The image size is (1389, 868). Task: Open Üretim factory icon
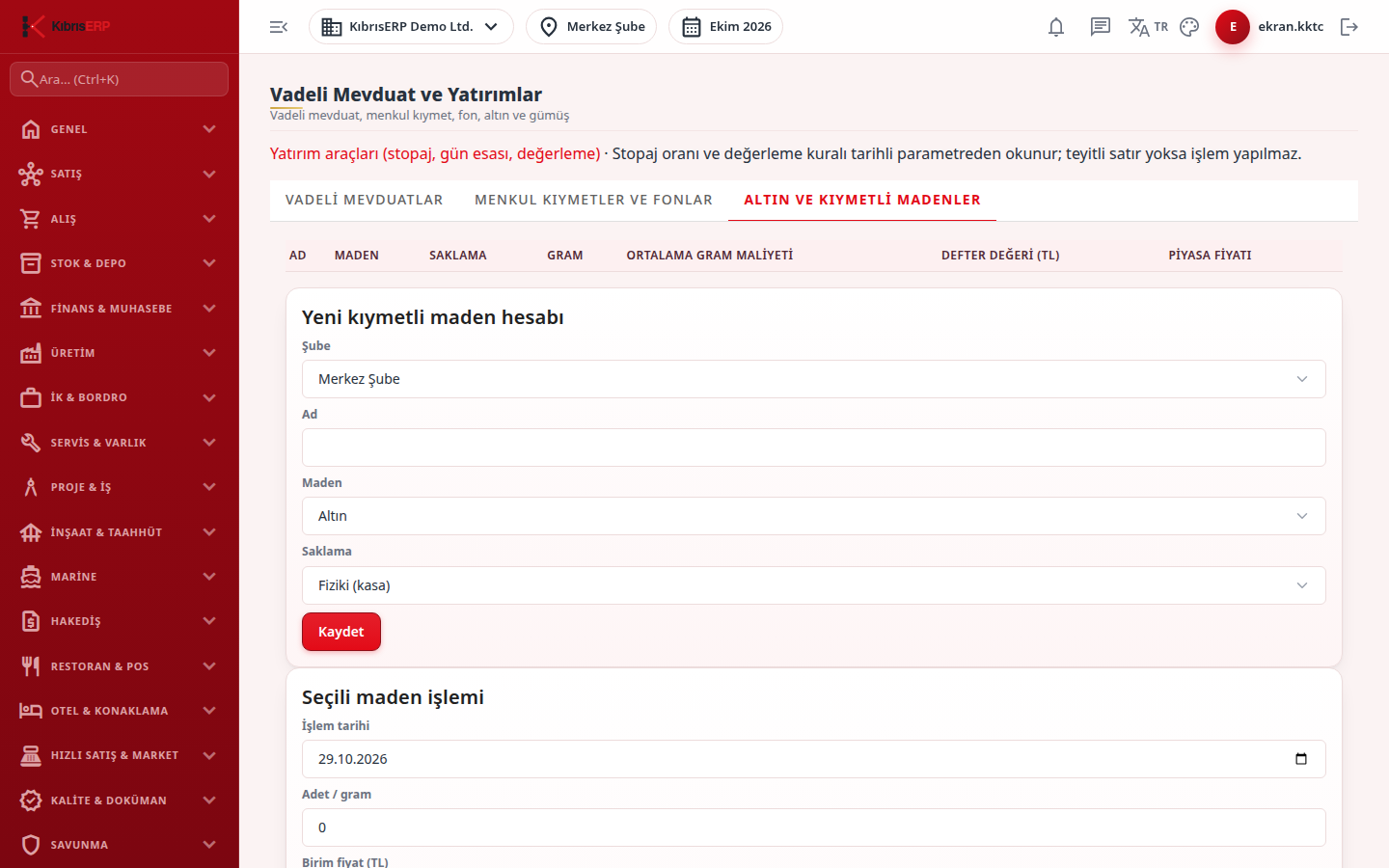point(31,353)
